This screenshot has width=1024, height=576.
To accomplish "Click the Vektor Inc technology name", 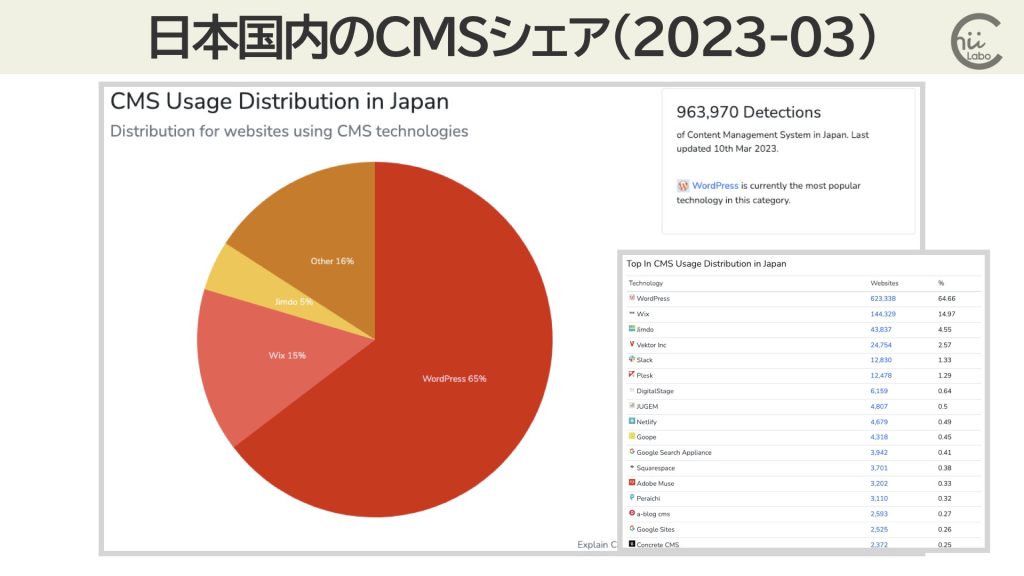I will [651, 345].
